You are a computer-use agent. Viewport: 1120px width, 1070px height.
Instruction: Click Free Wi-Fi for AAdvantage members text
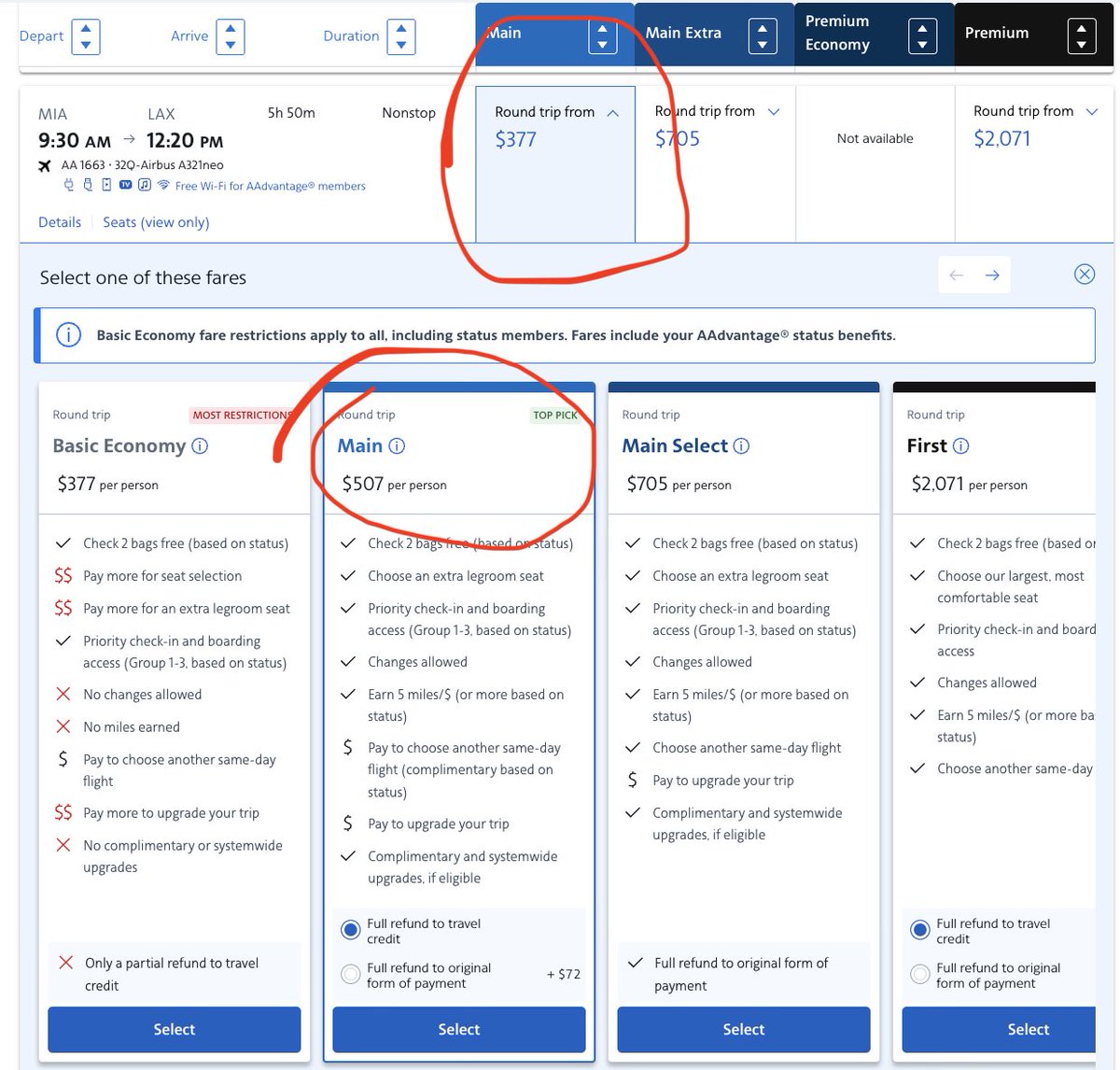[x=271, y=186]
